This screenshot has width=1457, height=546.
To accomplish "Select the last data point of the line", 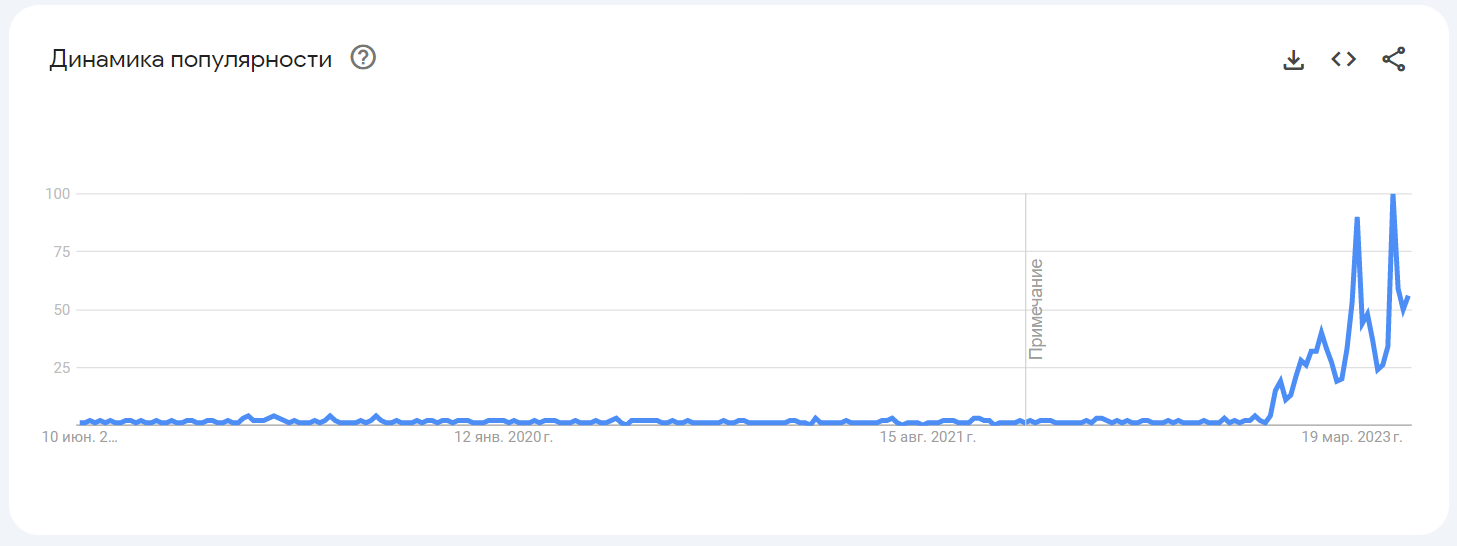I will [1408, 297].
